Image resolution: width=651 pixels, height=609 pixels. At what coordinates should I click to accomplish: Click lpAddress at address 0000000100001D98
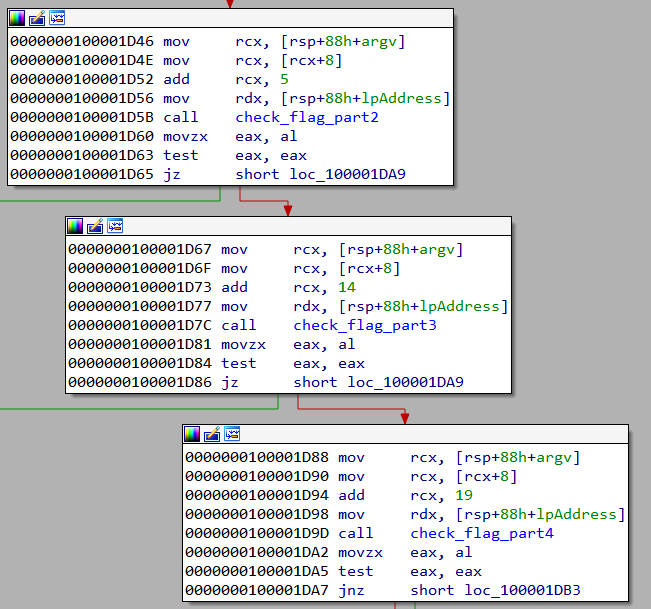[x=577, y=514]
